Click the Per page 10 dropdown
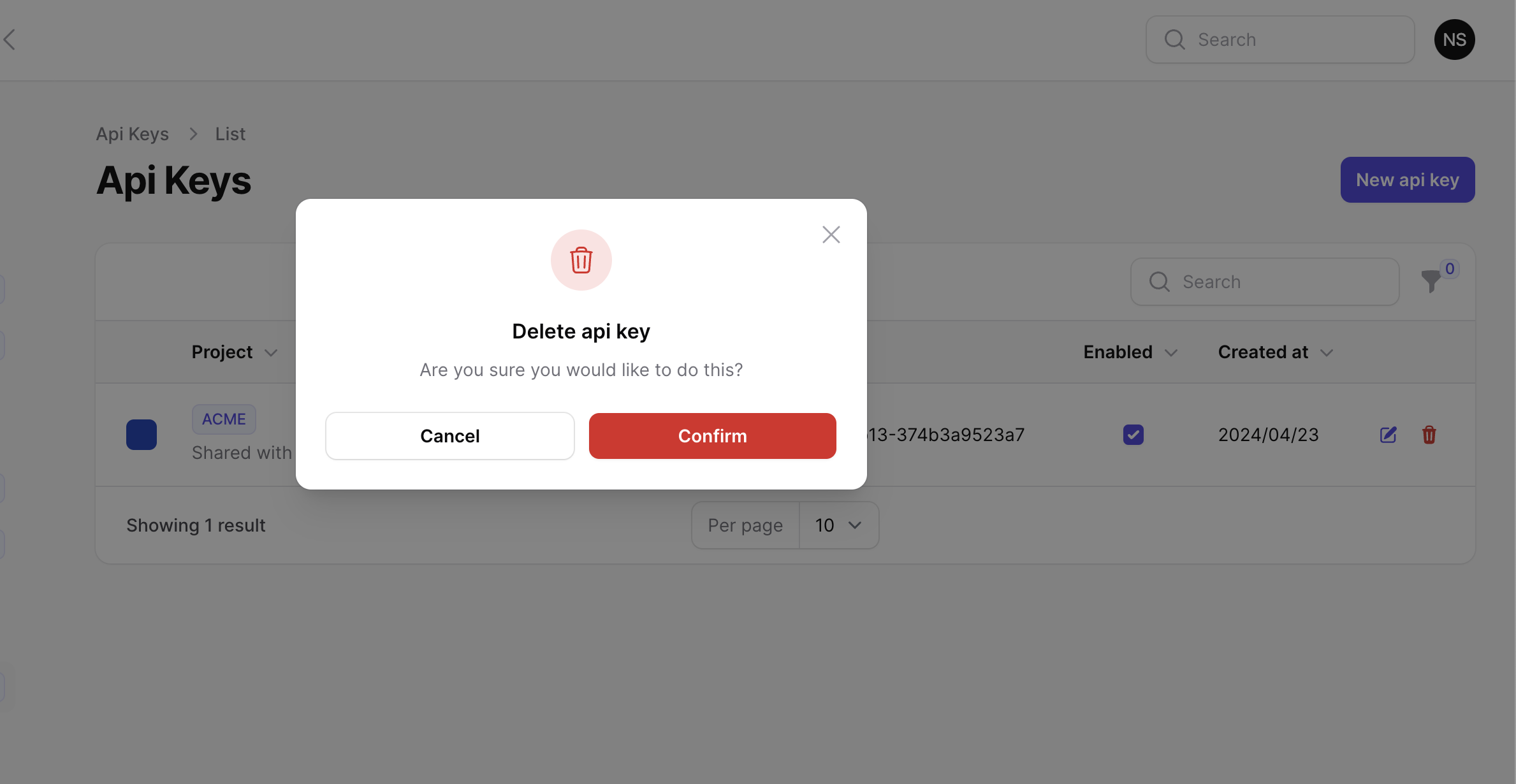Viewport: 1516px width, 784px height. point(838,524)
